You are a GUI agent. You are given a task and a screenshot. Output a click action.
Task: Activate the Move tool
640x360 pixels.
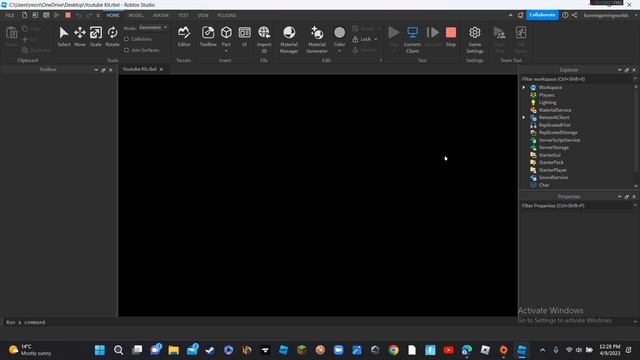tap(80, 36)
